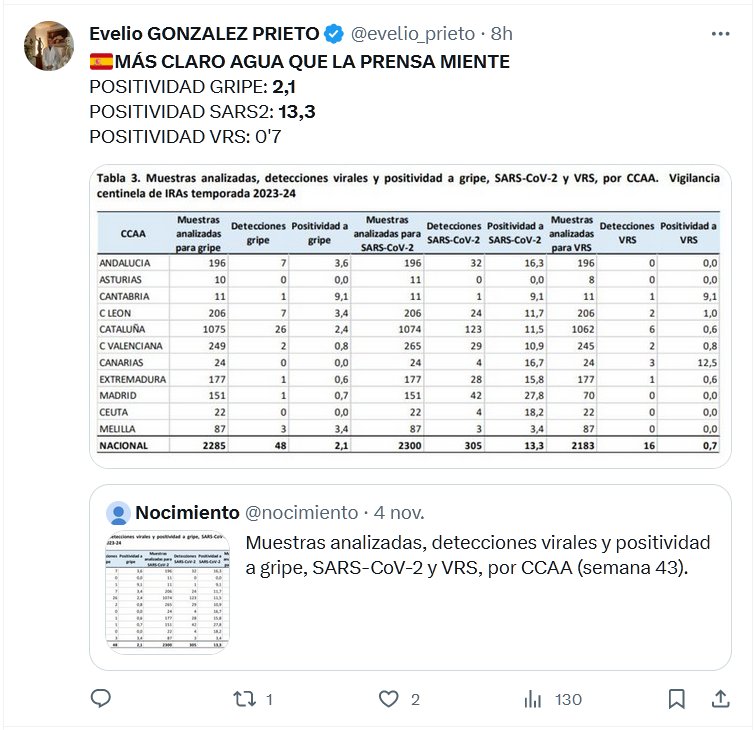
Task: Open quoted tweet's table thumbnail
Action: click(166, 592)
